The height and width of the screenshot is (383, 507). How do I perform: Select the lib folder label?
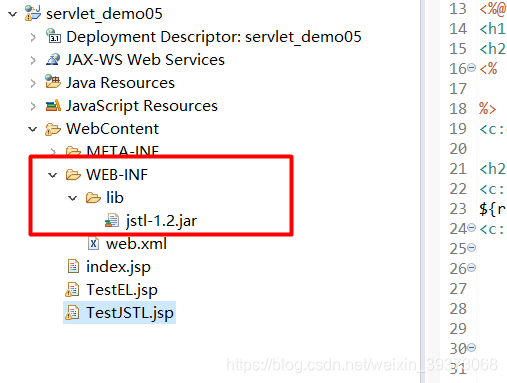tap(115, 198)
